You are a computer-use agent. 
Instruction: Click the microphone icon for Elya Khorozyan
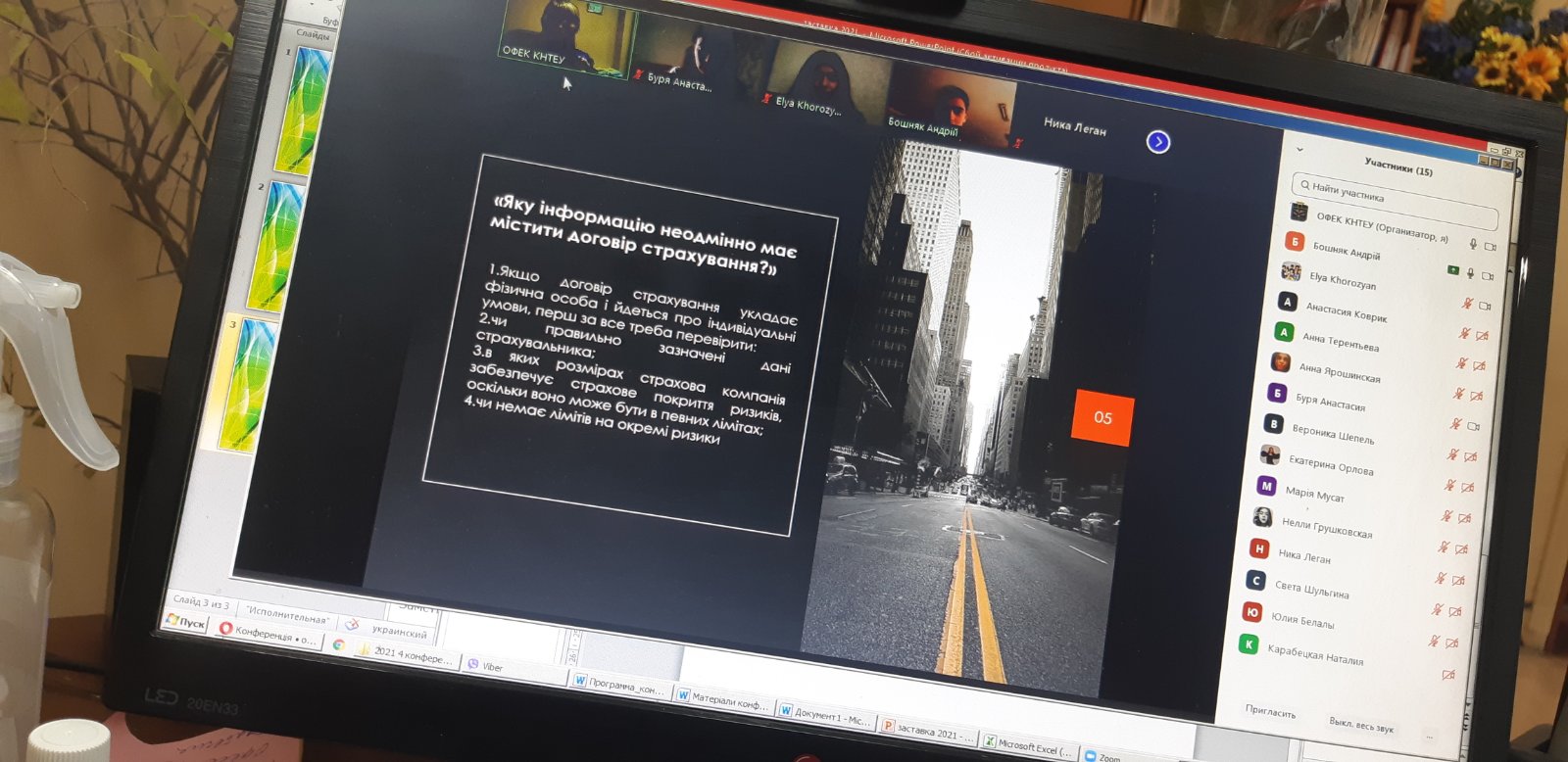[1470, 273]
